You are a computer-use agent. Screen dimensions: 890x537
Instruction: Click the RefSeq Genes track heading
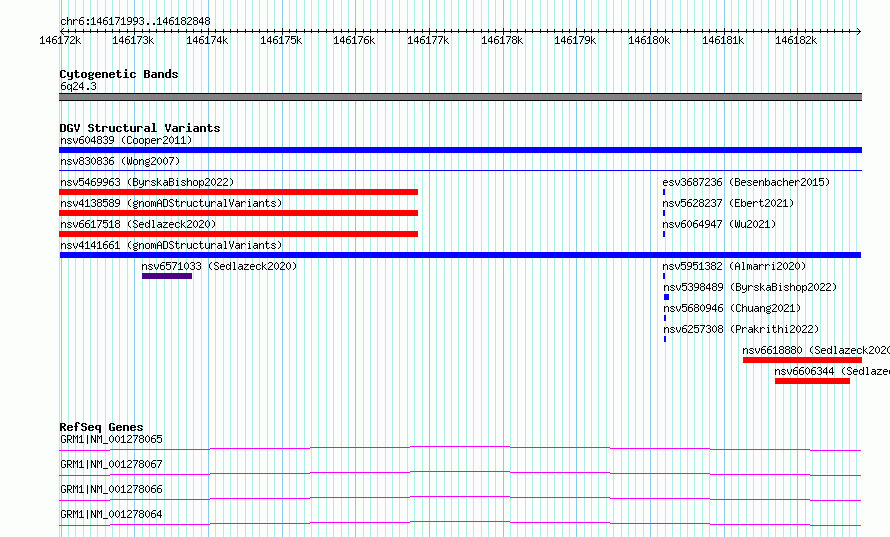(101, 427)
